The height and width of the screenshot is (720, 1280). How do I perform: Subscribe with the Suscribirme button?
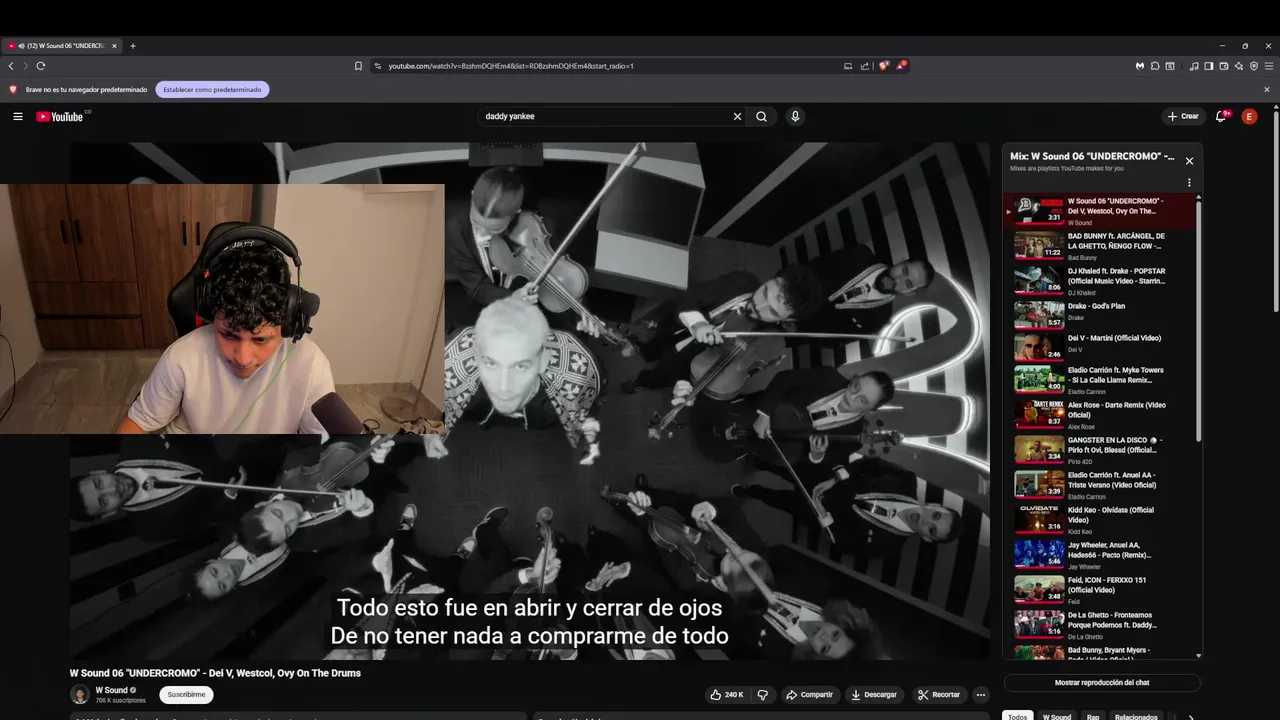pos(186,694)
